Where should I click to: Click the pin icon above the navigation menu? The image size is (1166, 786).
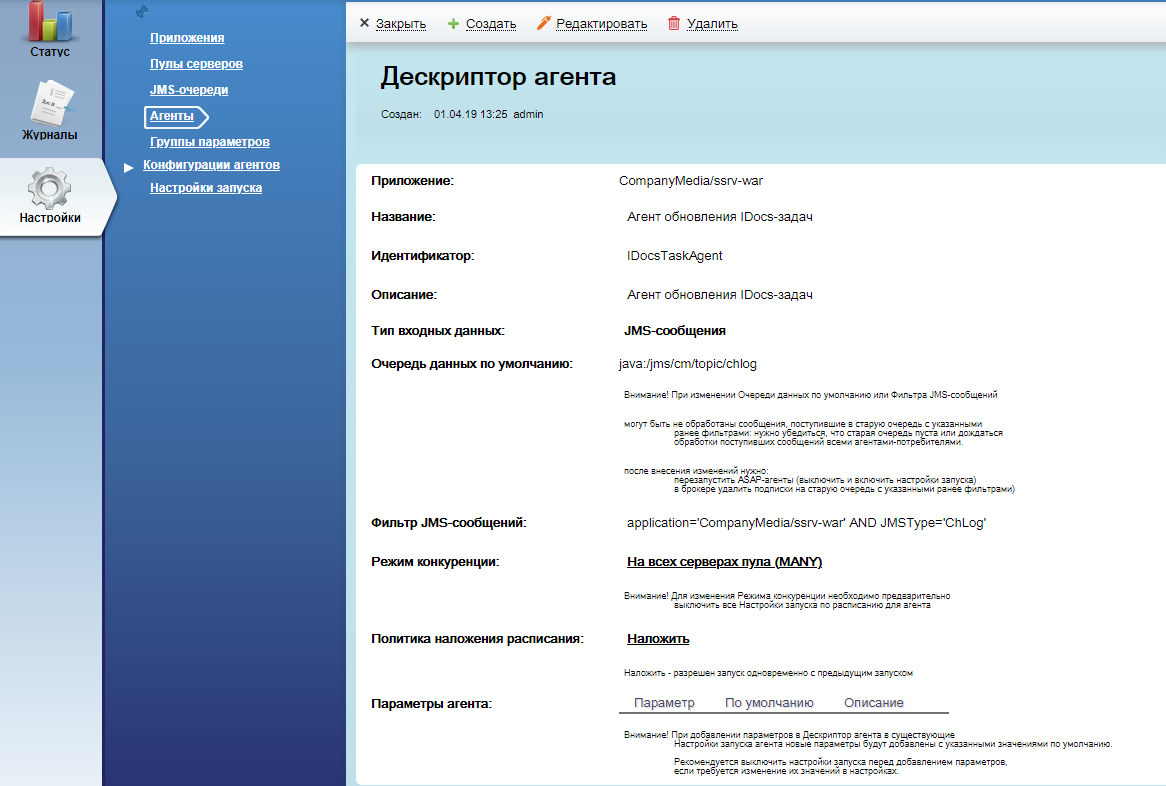(x=142, y=12)
